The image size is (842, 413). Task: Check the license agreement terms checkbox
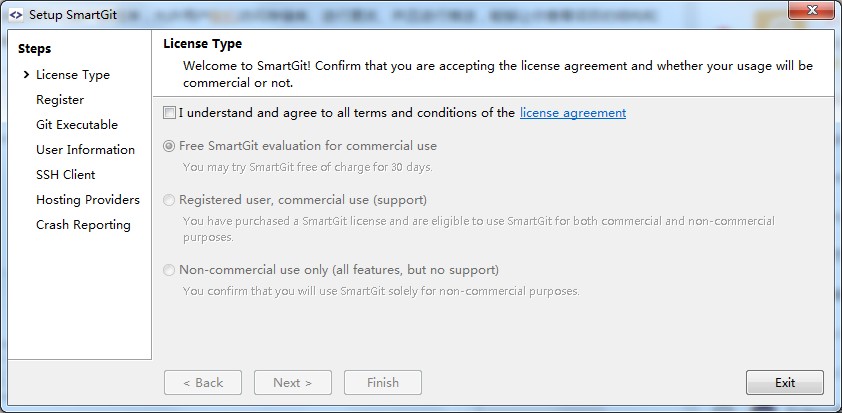[169, 113]
